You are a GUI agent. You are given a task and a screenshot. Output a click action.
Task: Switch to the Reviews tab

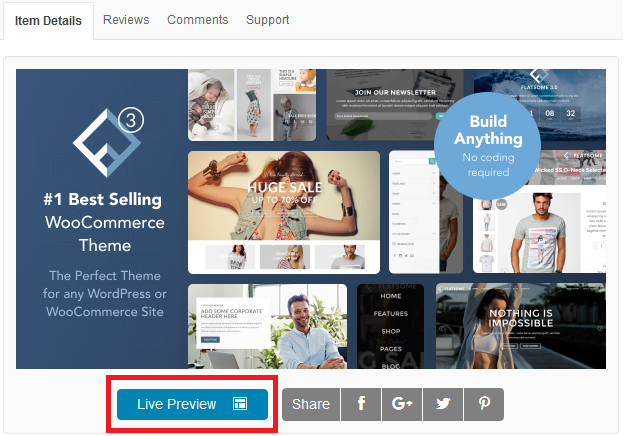[x=126, y=20]
